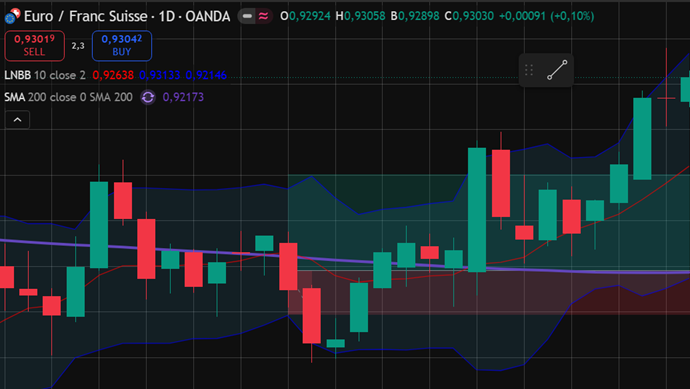Click the SELL 0,93019 button
The height and width of the screenshot is (389, 690).
click(x=34, y=45)
